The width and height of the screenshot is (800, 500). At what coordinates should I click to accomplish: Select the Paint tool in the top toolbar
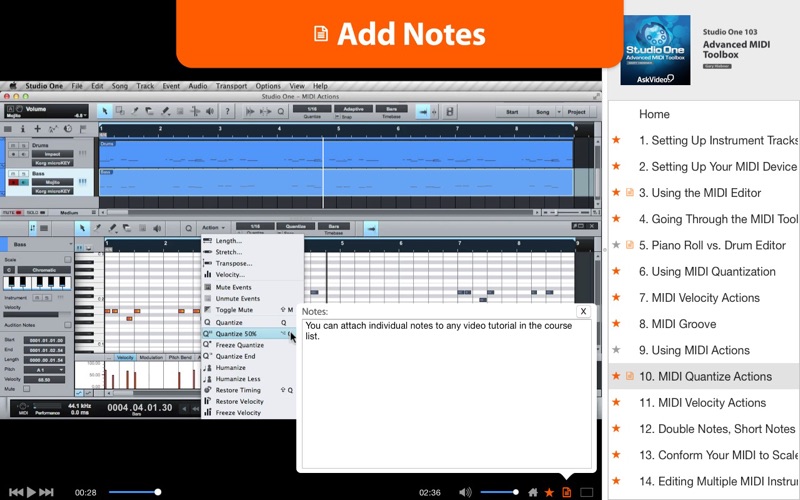tap(165, 111)
